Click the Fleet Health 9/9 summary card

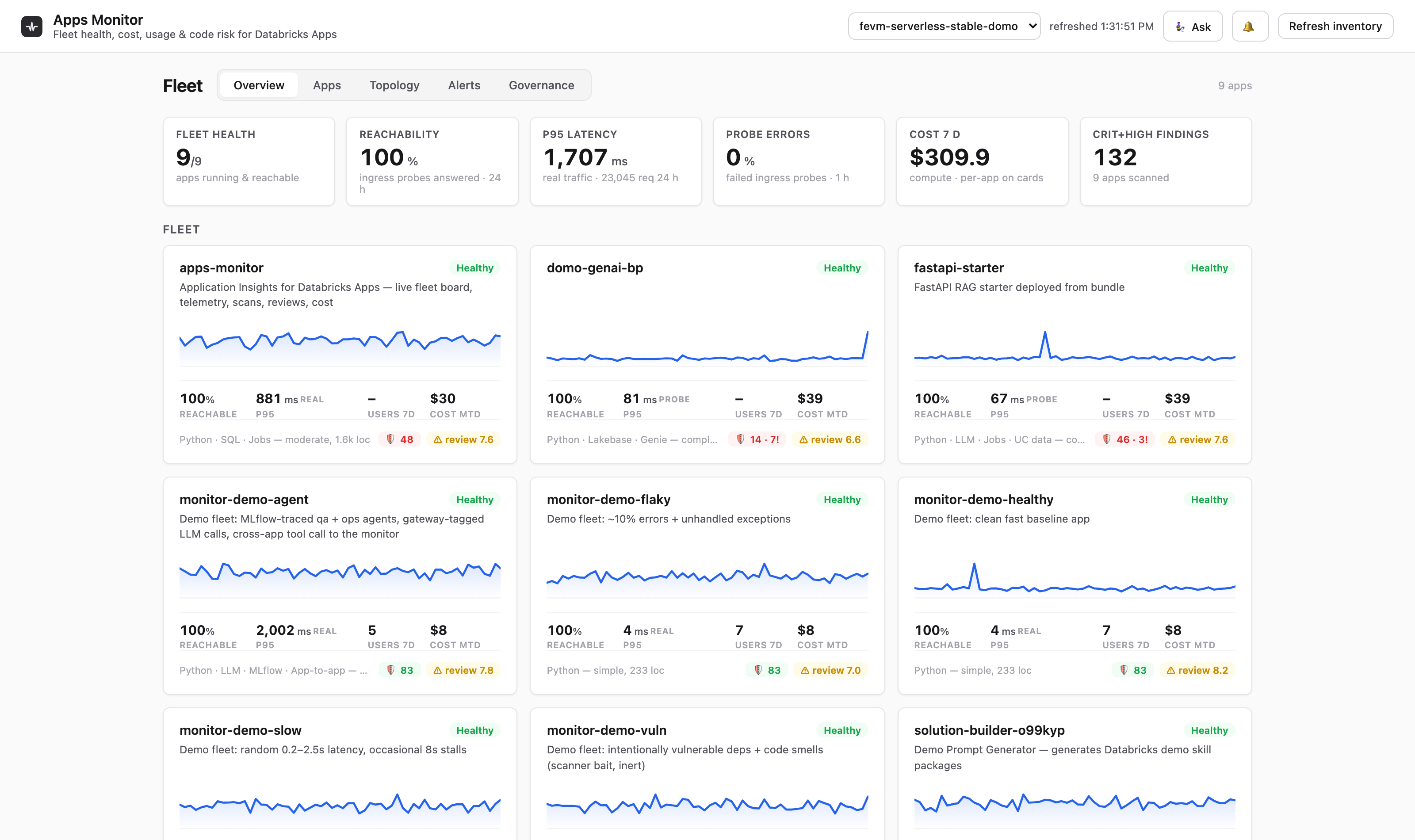(249, 161)
